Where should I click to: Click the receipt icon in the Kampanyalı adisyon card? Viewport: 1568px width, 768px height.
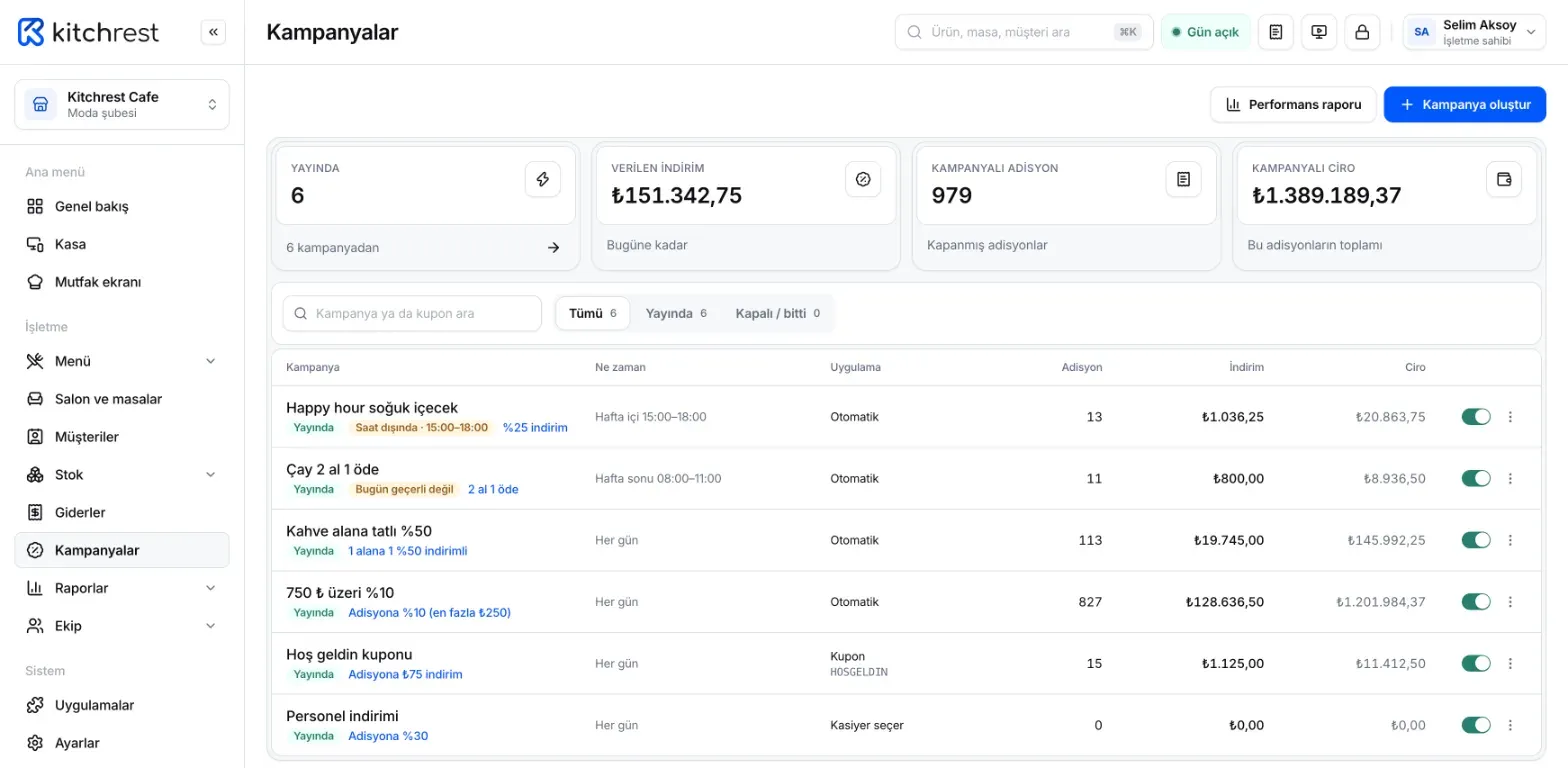click(x=1184, y=179)
